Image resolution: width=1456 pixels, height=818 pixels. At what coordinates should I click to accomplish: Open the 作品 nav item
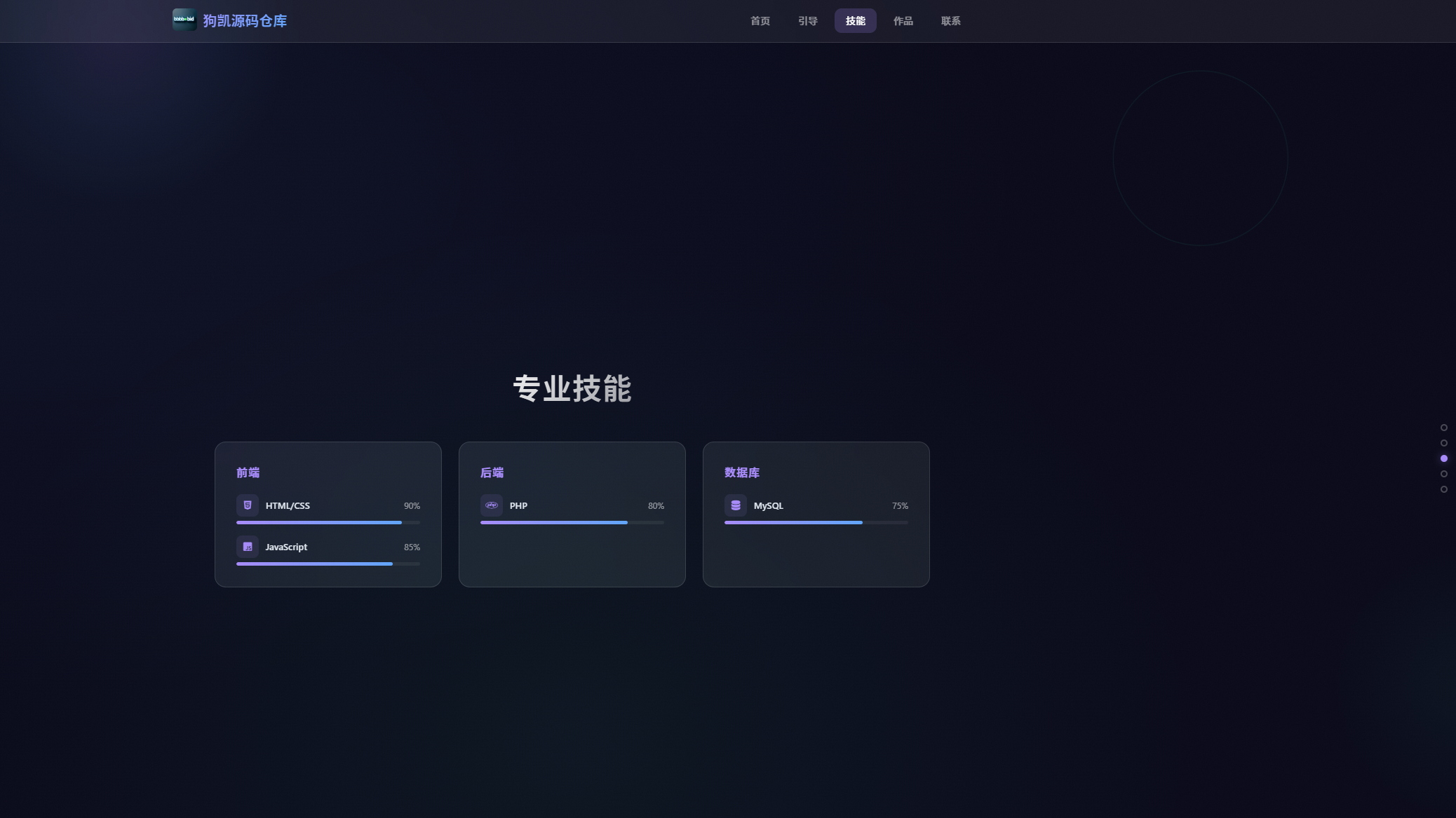click(903, 21)
